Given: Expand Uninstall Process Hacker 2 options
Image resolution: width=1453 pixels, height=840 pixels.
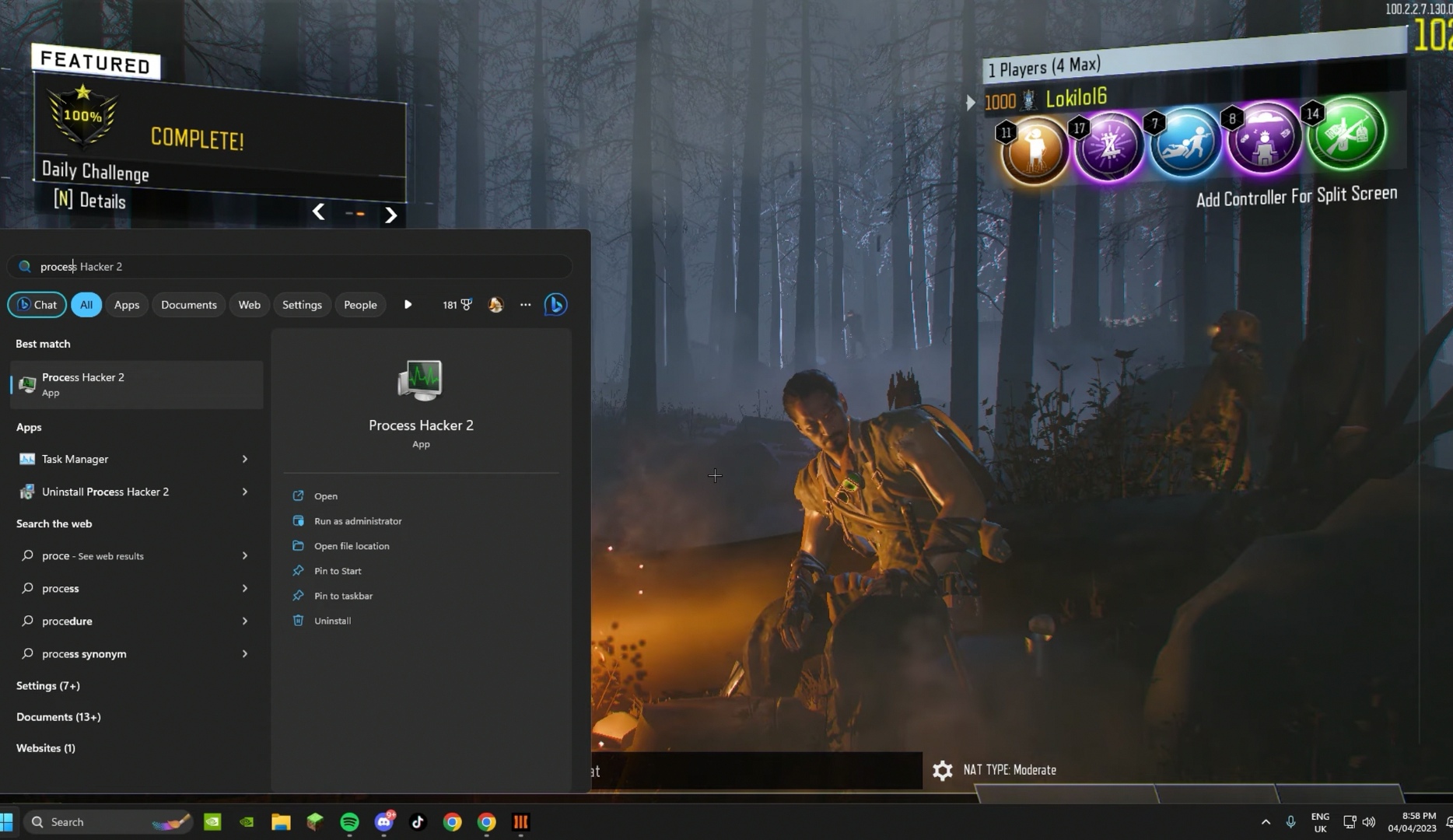Looking at the screenshot, I should [244, 492].
